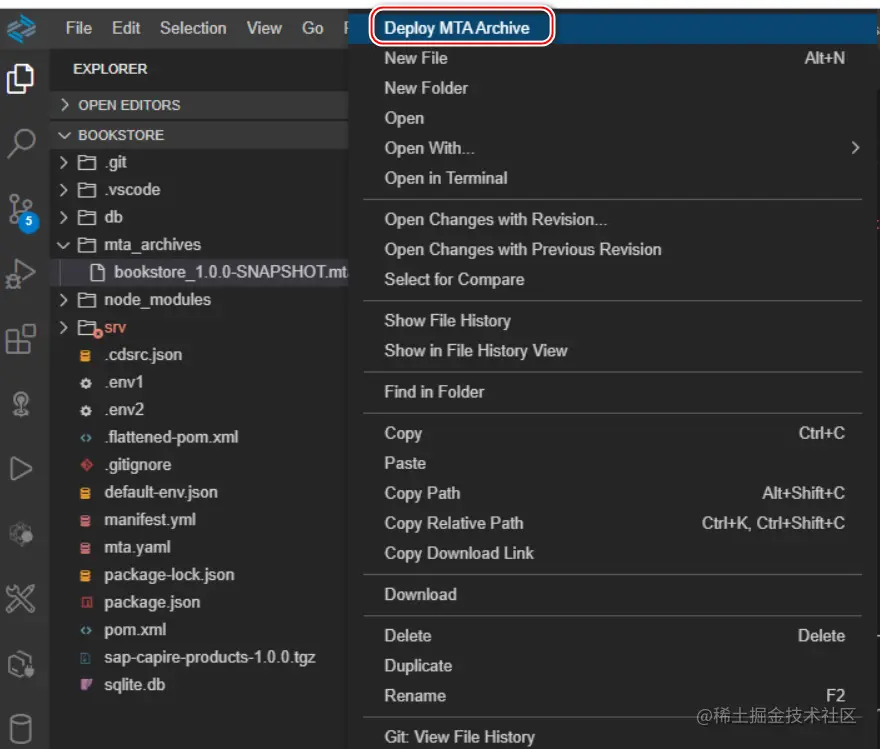Open the Run Configurations play icon
The width and height of the screenshot is (880, 749).
point(21,468)
